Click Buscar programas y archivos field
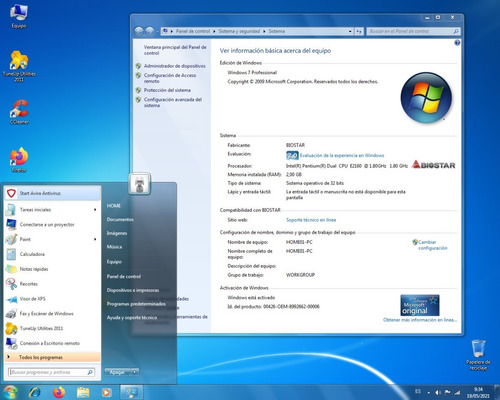Viewport: 500px width, 400px height. [x=51, y=372]
